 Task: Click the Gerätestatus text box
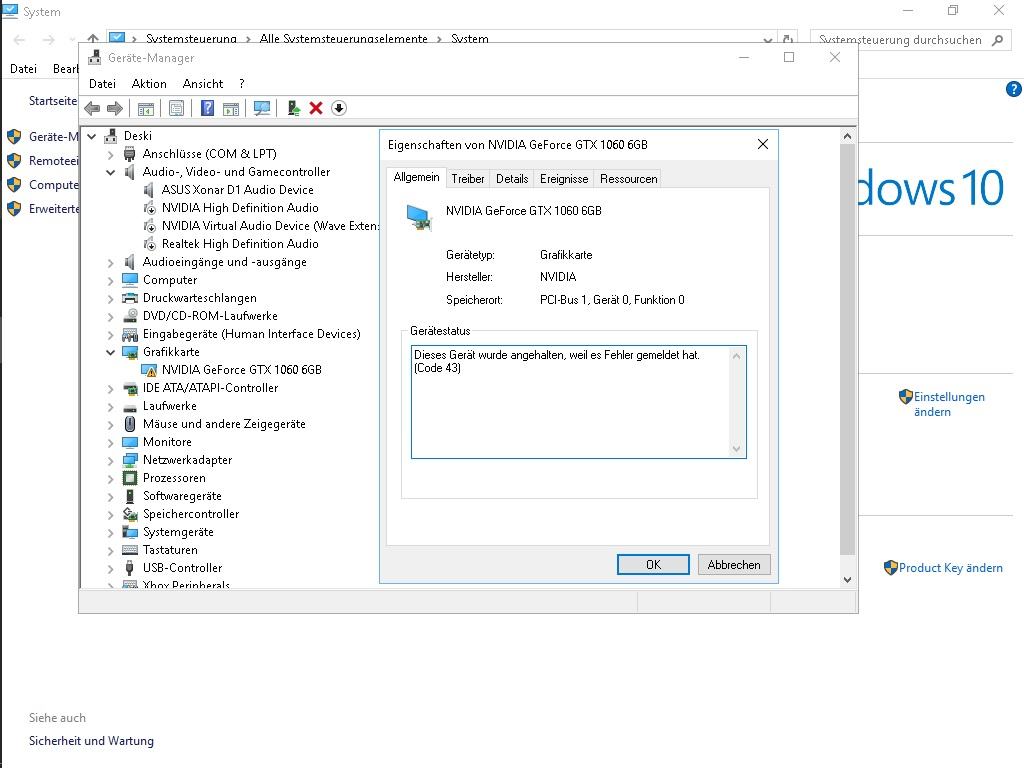click(x=579, y=402)
